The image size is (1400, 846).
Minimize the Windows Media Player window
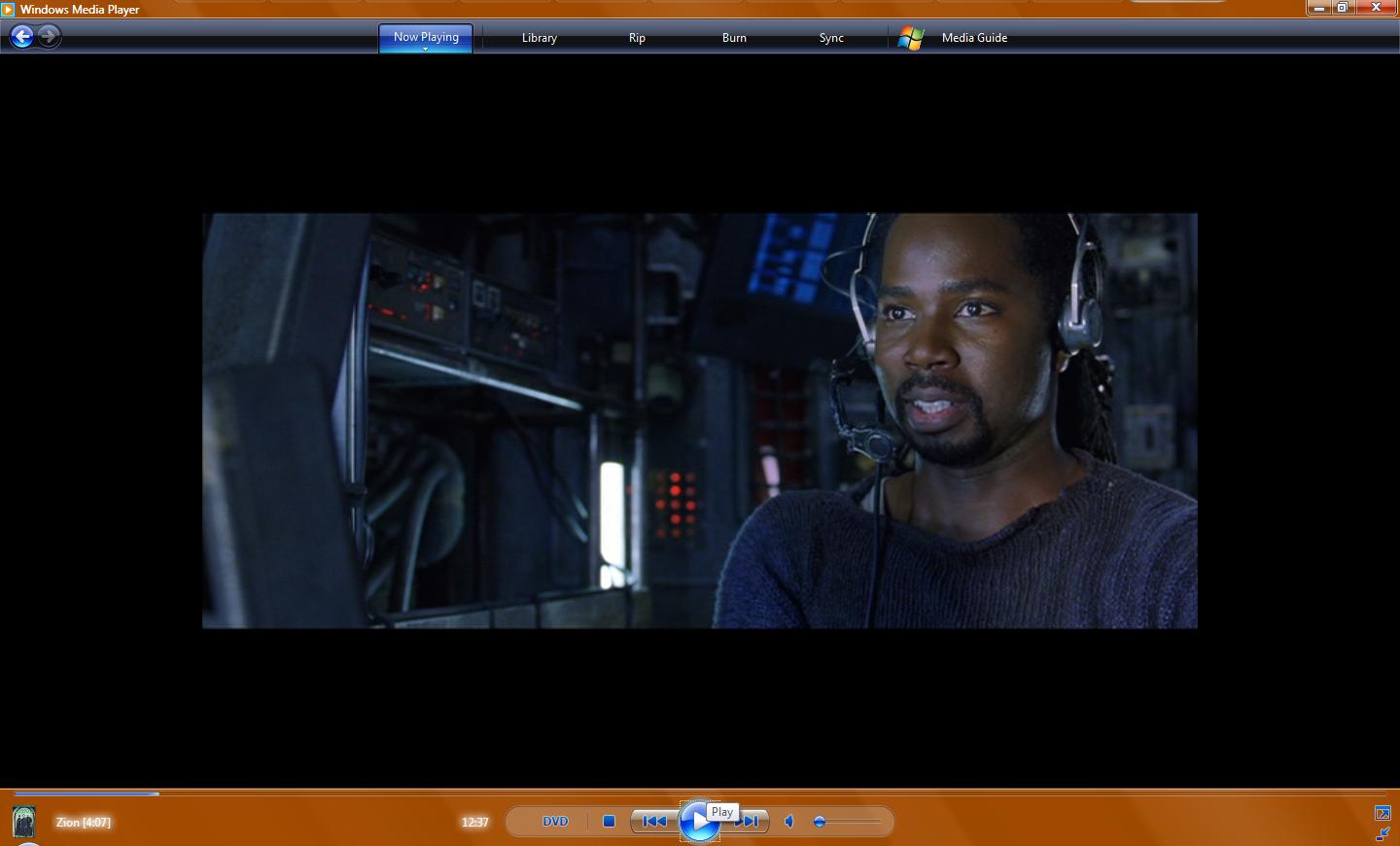click(x=1318, y=7)
